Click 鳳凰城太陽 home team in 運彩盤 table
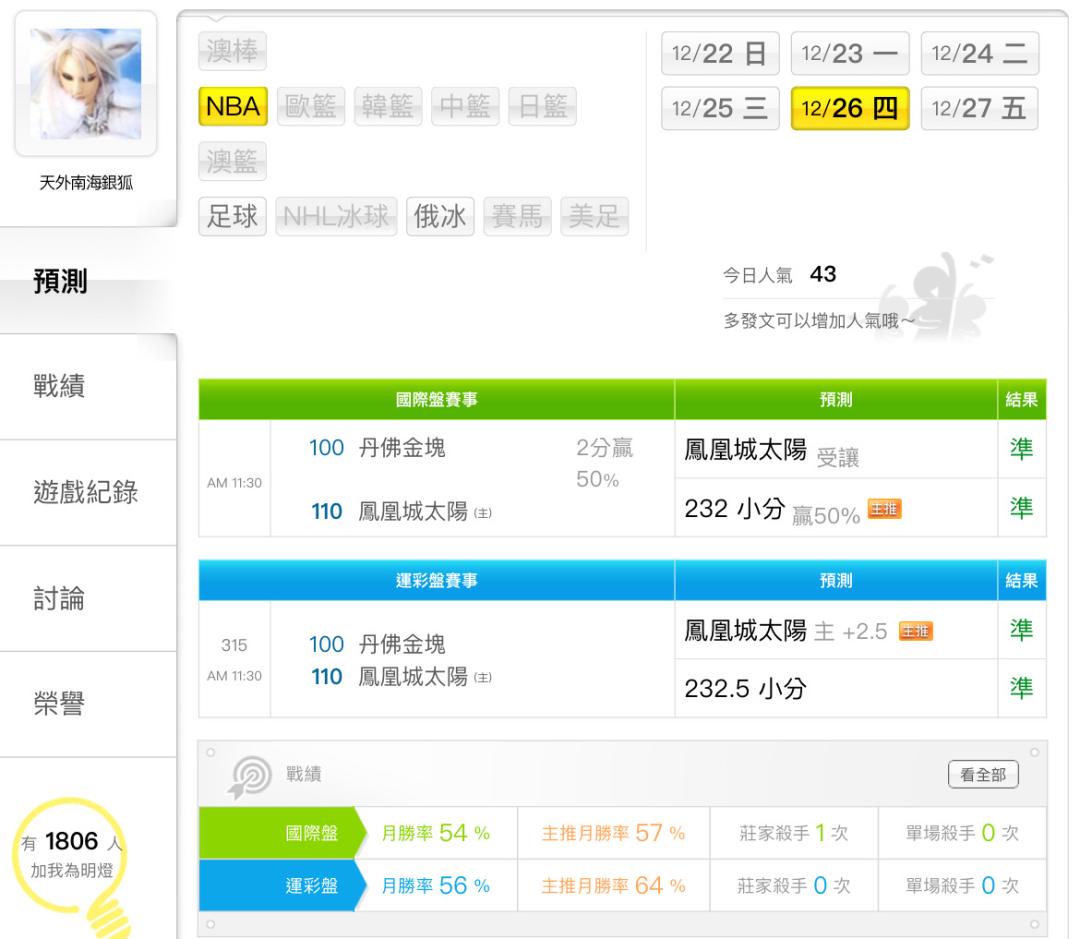Image resolution: width=1080 pixels, height=939 pixels. pyautogui.click(x=413, y=677)
